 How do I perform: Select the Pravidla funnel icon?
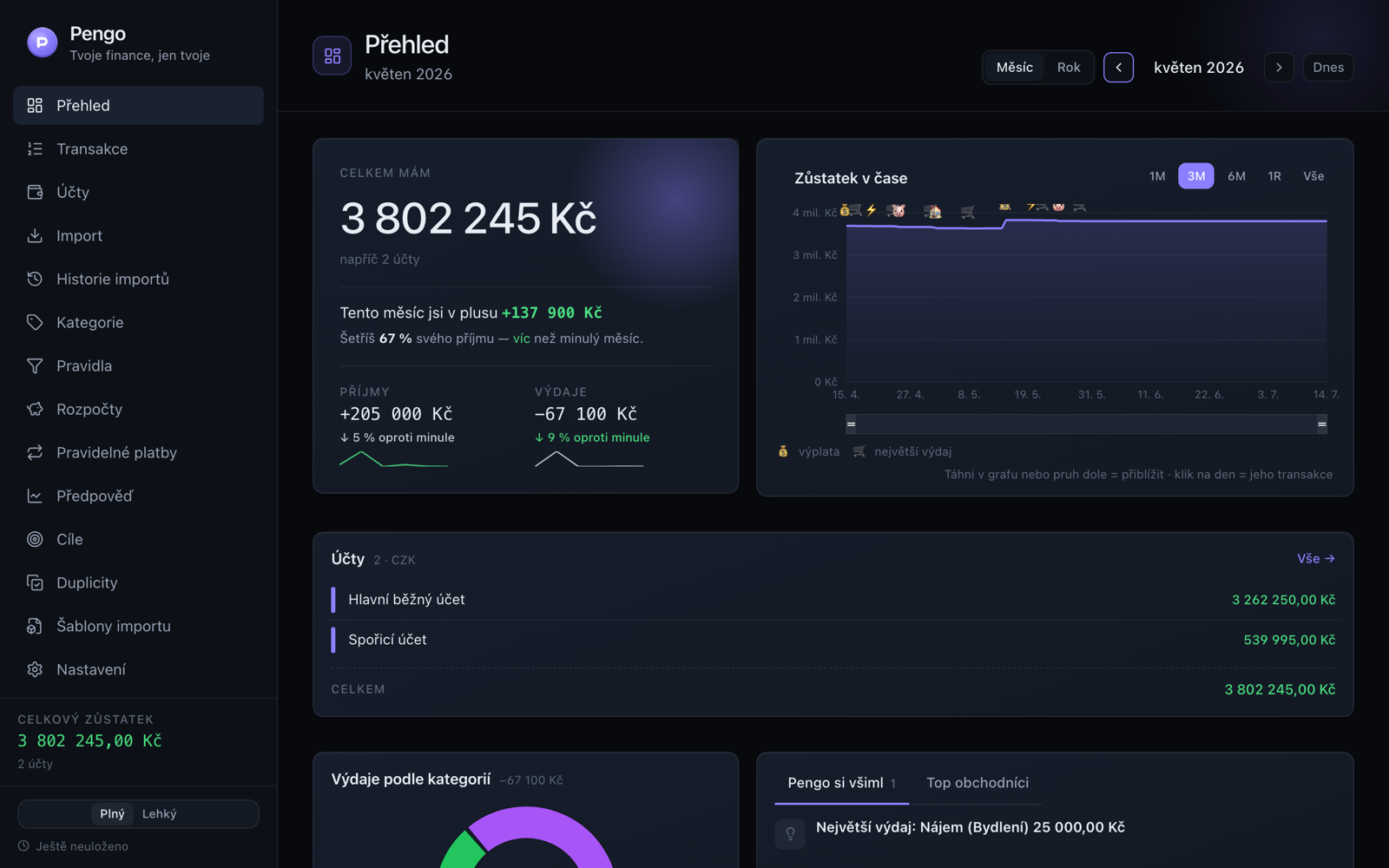pos(35,365)
